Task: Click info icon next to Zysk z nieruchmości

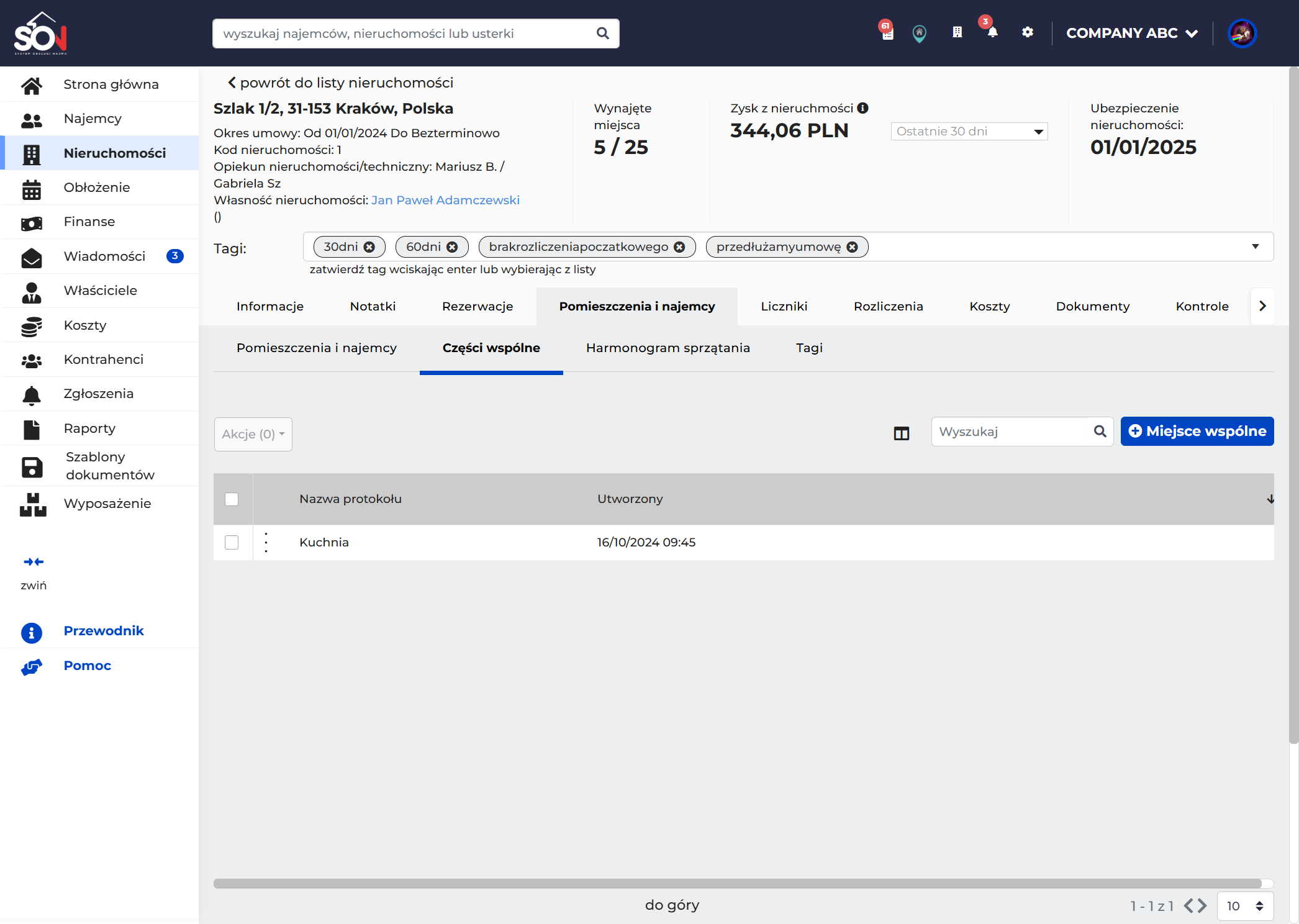Action: [x=862, y=108]
